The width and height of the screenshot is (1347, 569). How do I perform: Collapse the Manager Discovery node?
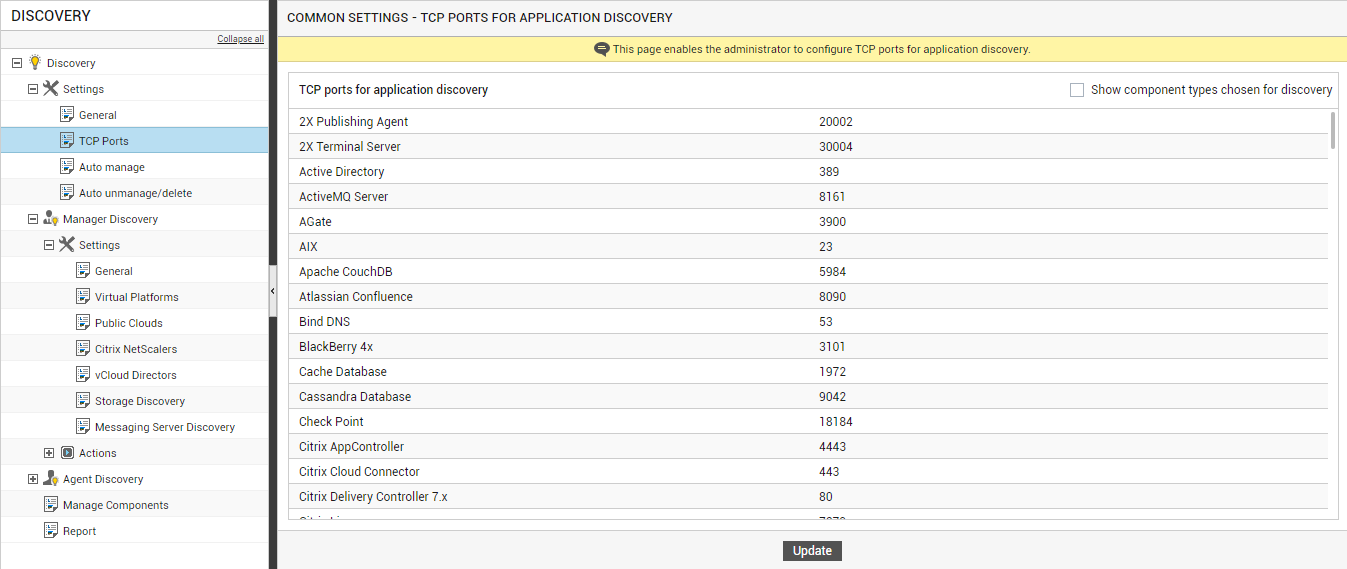pos(33,218)
